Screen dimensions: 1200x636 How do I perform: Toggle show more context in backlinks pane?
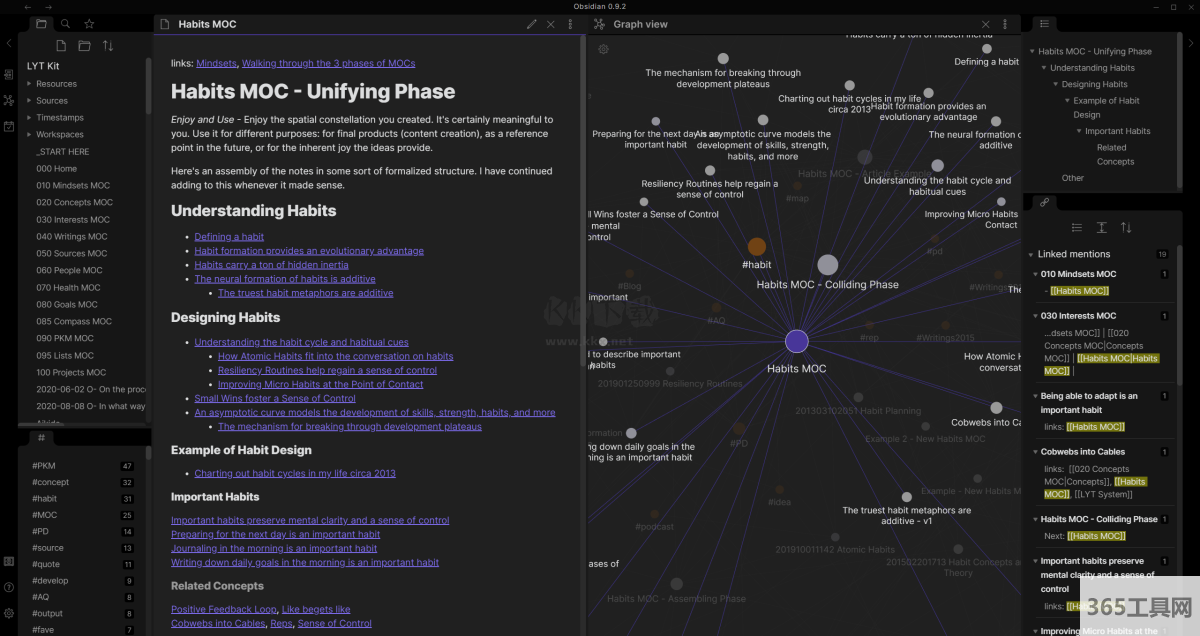[x=1101, y=228]
